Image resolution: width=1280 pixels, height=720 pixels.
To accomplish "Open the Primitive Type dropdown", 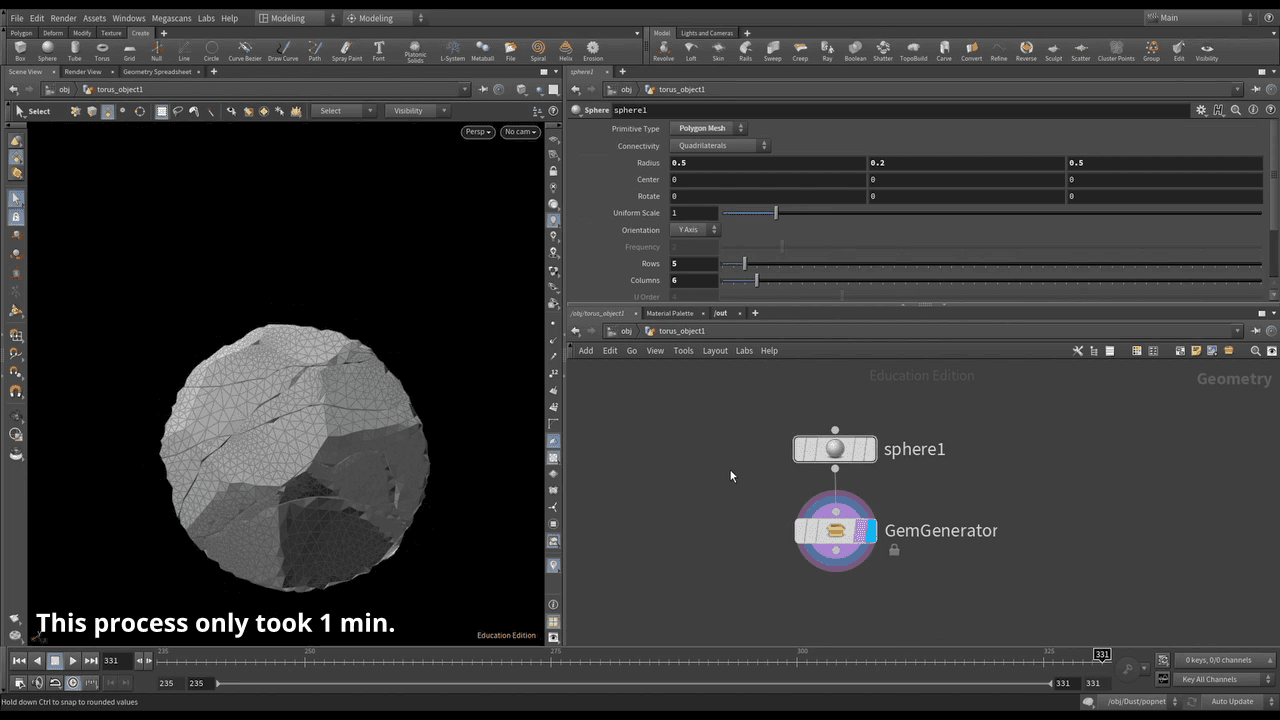I will pyautogui.click(x=708, y=129).
